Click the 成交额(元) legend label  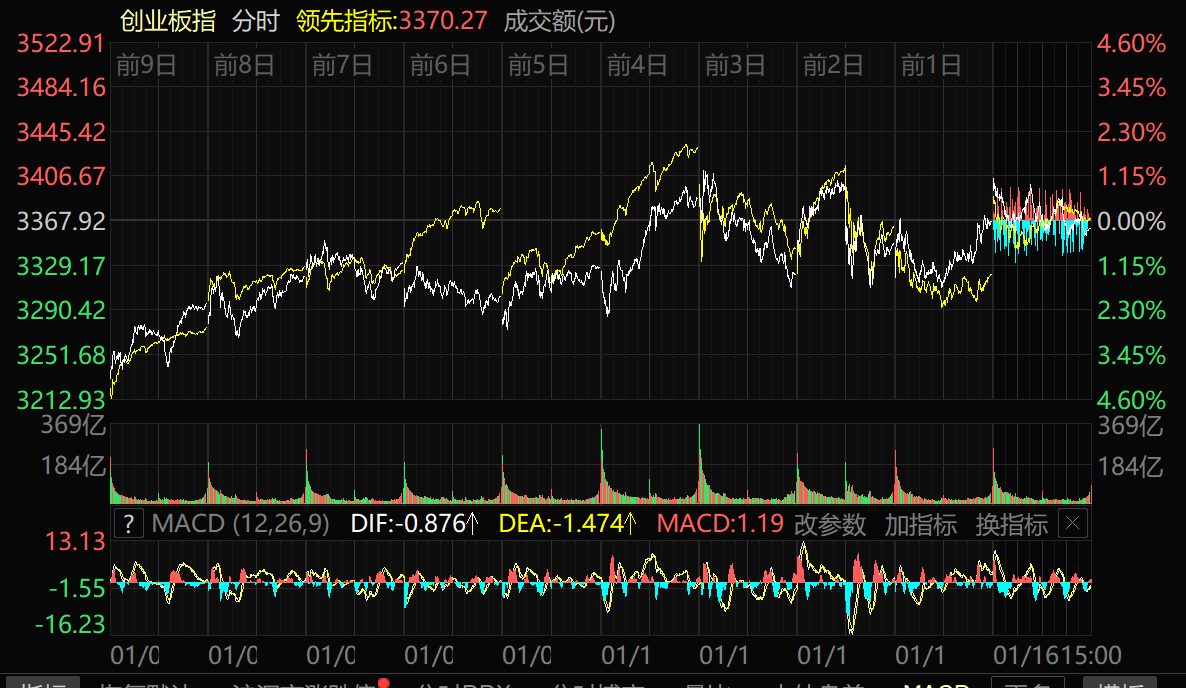coord(560,21)
